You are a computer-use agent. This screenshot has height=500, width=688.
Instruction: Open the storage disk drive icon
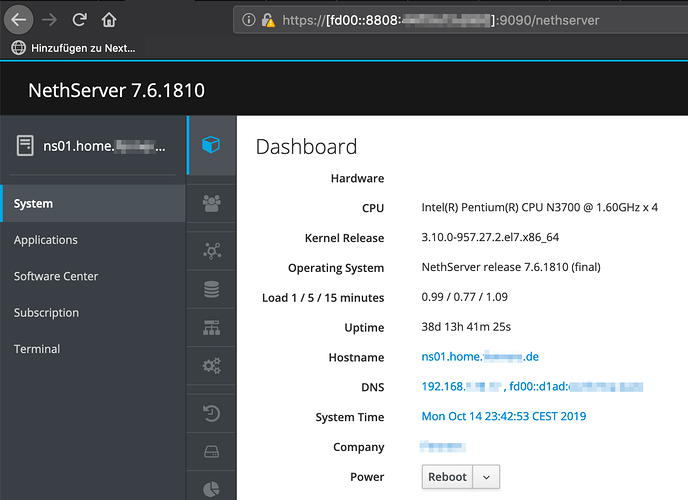pyautogui.click(x=211, y=451)
